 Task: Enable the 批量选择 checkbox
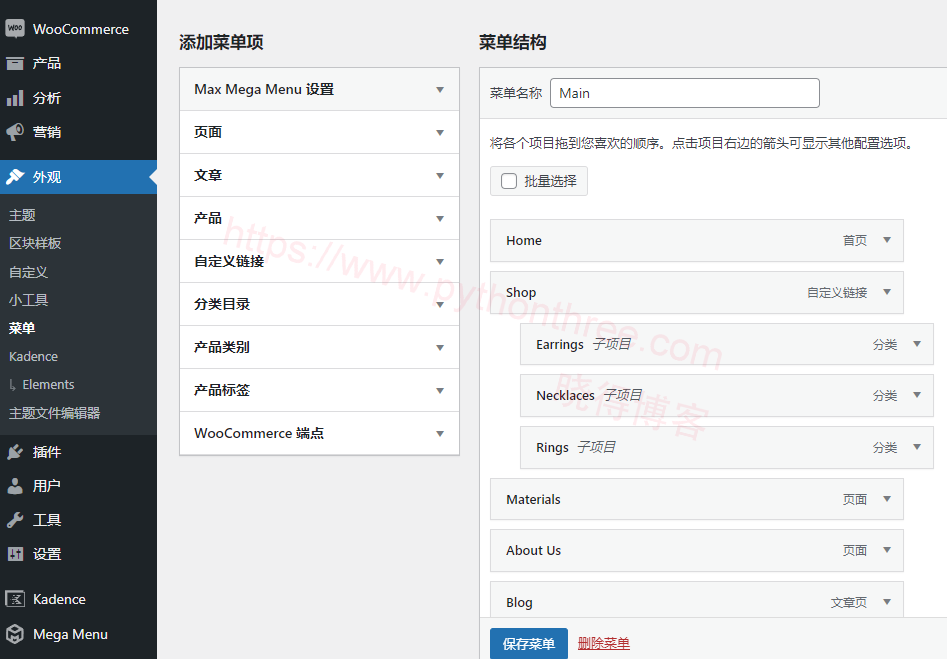[509, 181]
